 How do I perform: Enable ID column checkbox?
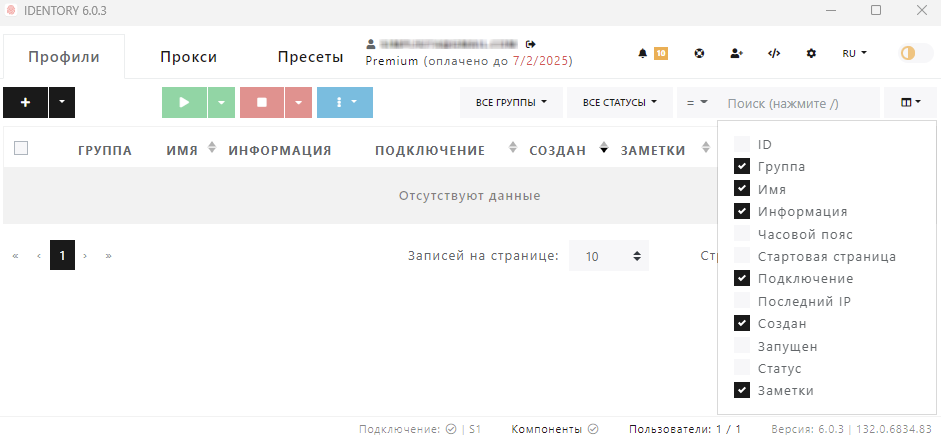742,144
